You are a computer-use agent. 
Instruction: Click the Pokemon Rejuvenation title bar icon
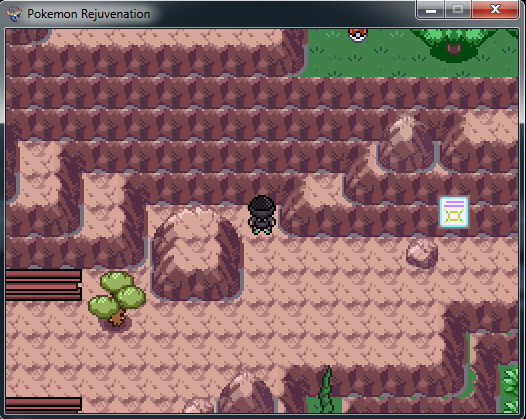[14, 14]
